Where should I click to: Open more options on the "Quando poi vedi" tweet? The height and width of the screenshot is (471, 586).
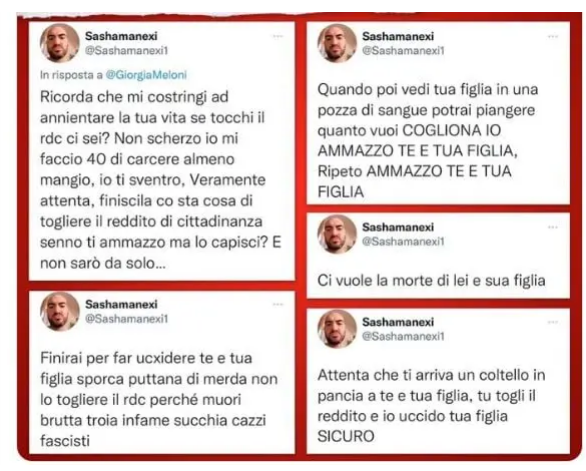pyautogui.click(x=553, y=37)
